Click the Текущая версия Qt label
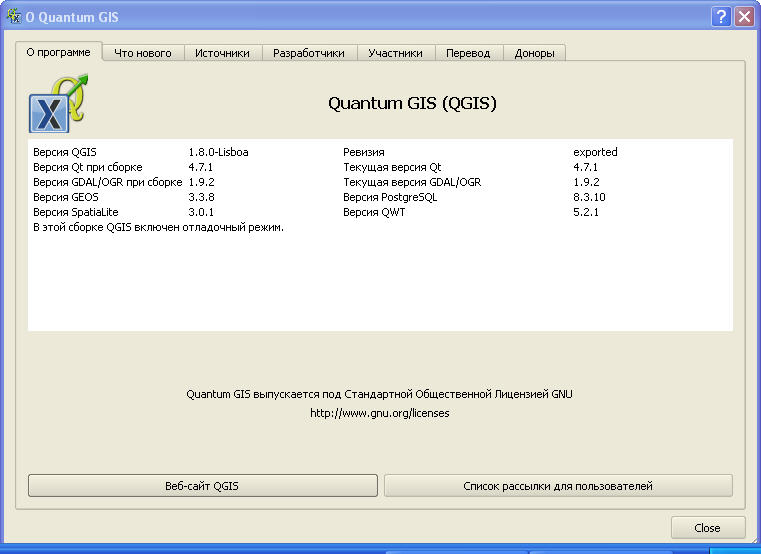This screenshot has width=761, height=554. (392, 167)
